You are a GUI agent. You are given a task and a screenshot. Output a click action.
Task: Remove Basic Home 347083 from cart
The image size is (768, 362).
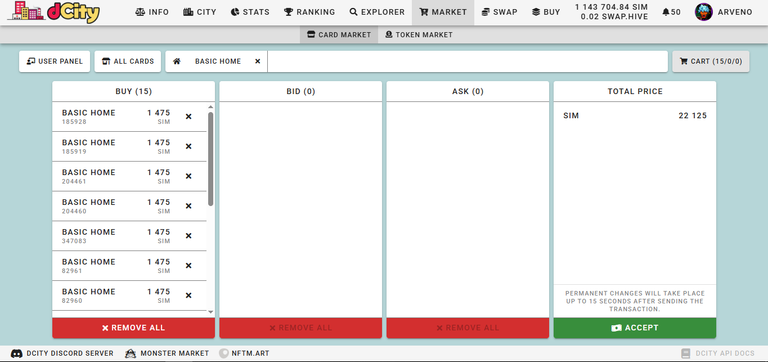tap(189, 236)
